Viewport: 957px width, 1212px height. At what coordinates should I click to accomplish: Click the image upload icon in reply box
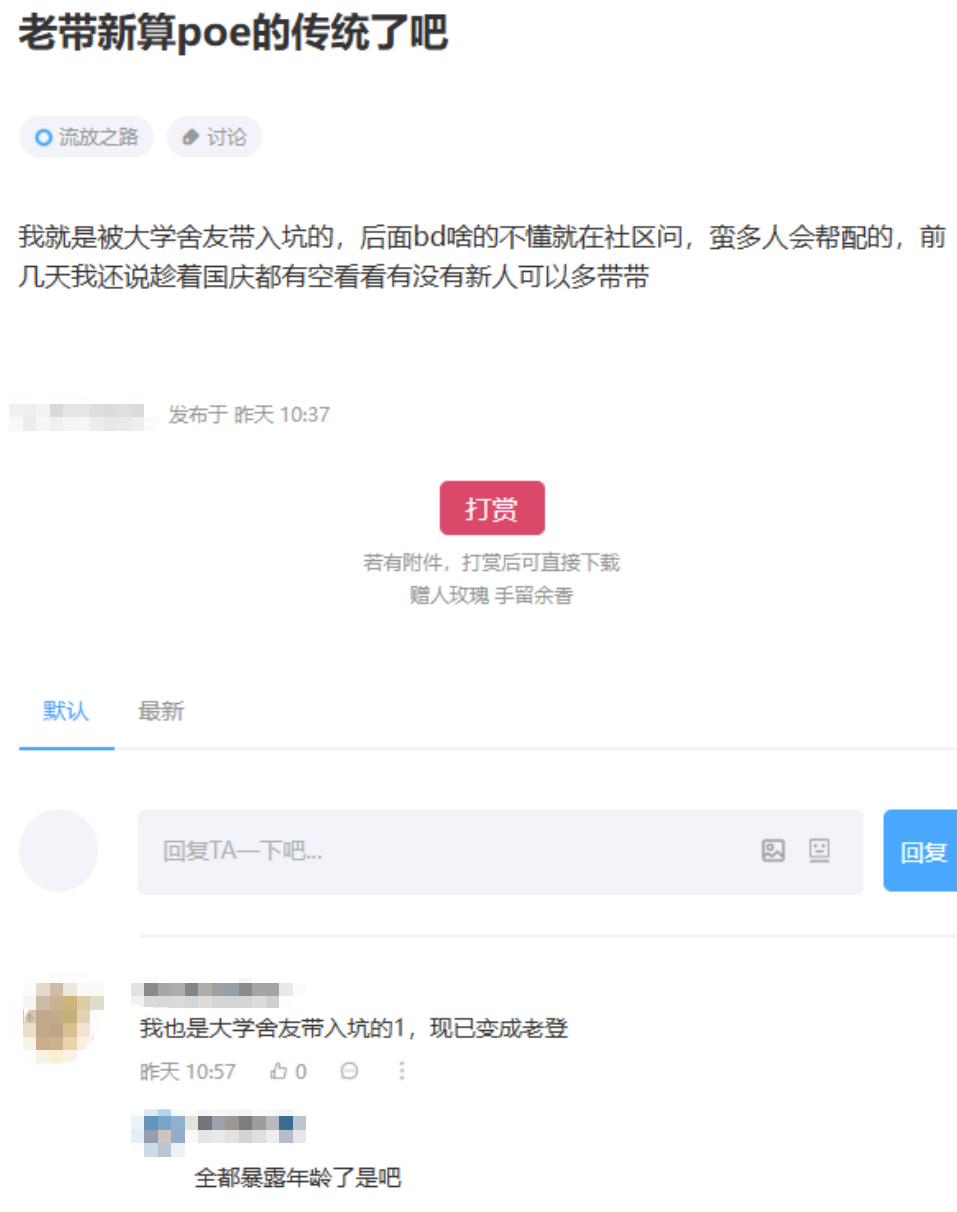(x=773, y=850)
